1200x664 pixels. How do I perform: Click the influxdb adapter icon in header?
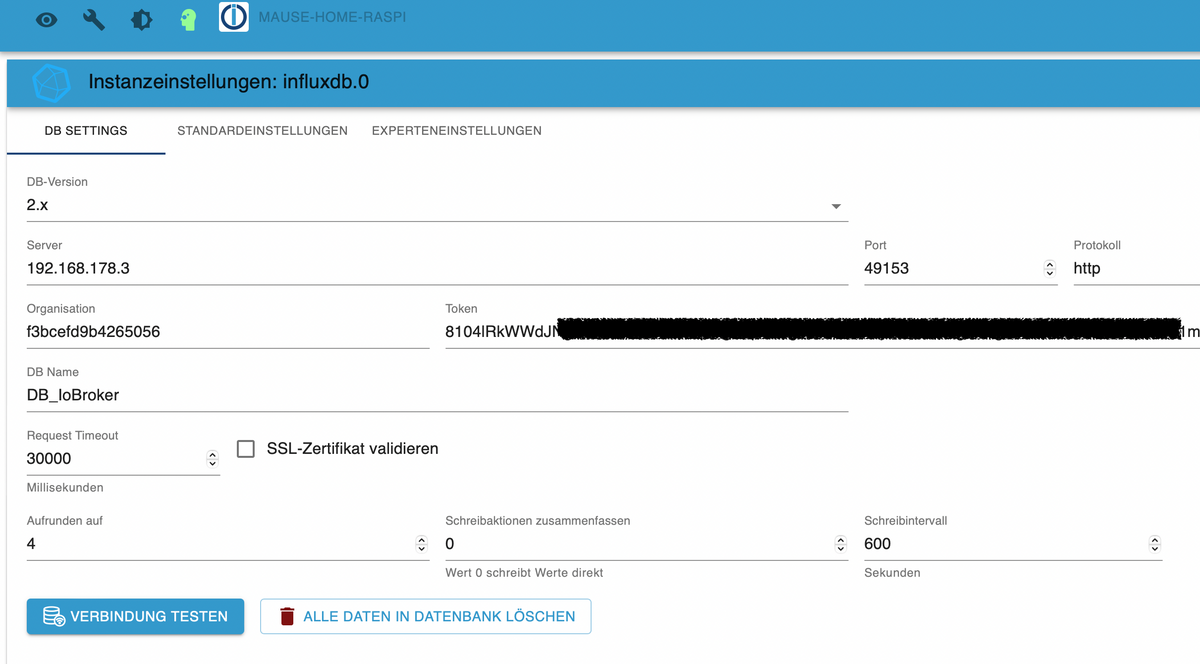(x=51, y=83)
